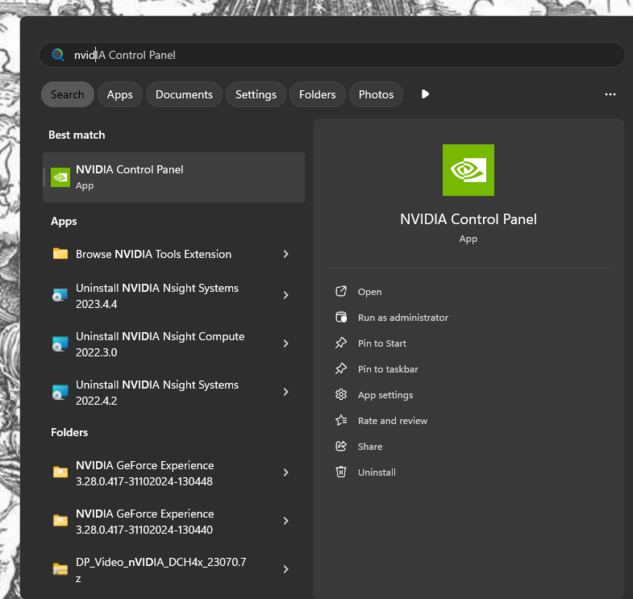Open the three-dot more options menu
This screenshot has height=599, width=633.
610,94
